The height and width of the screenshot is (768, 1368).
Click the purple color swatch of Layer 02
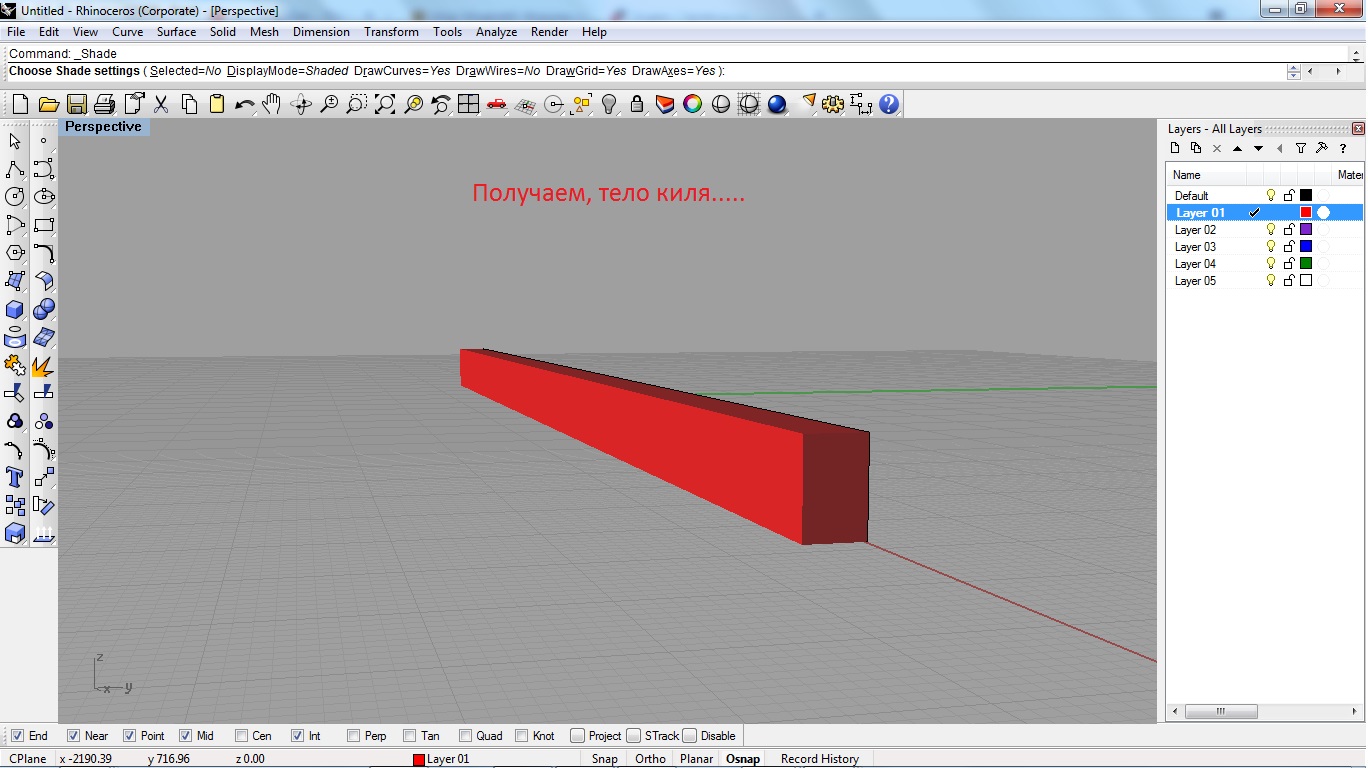click(1305, 230)
